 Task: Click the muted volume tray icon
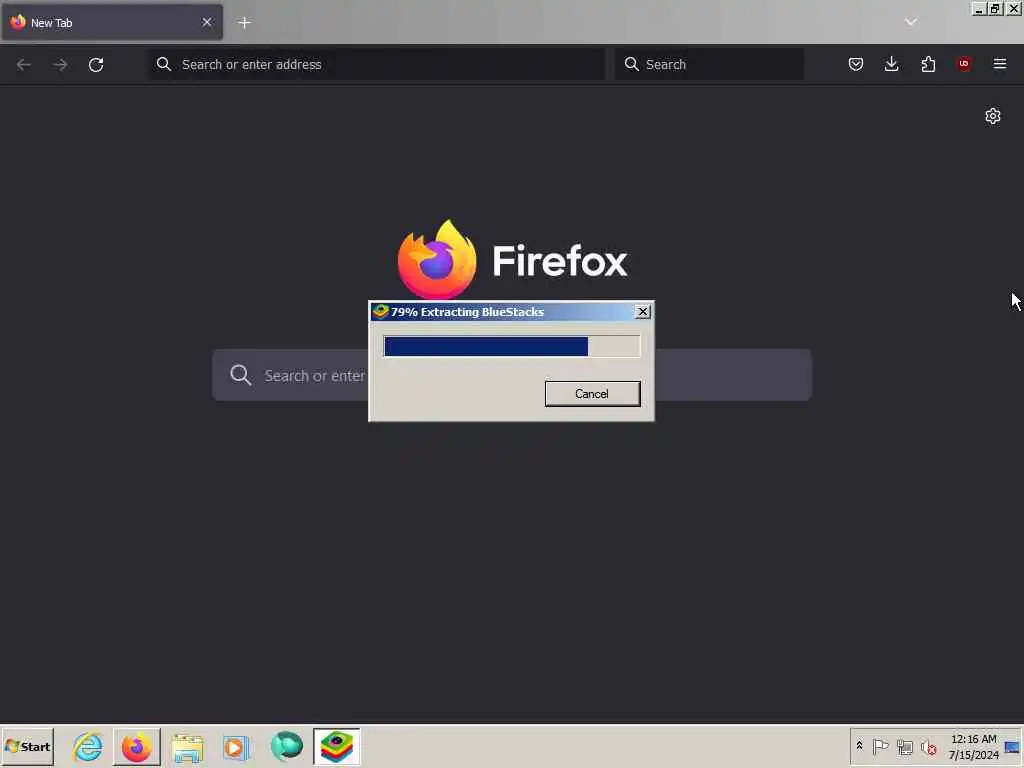tap(928, 747)
